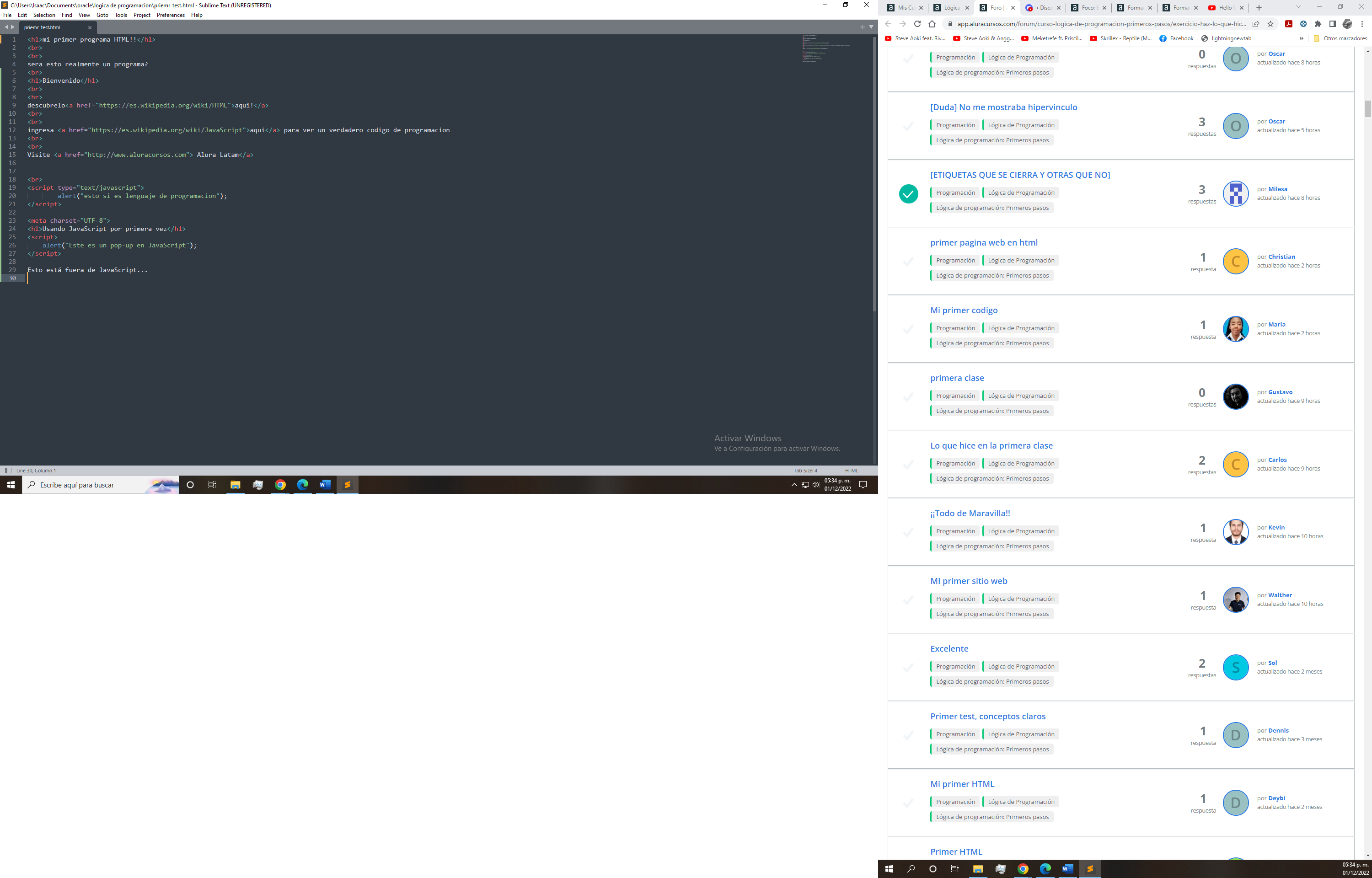Click the green solved checkmark on Milesa's topic
The height and width of the screenshot is (878, 1372).
coord(908,194)
